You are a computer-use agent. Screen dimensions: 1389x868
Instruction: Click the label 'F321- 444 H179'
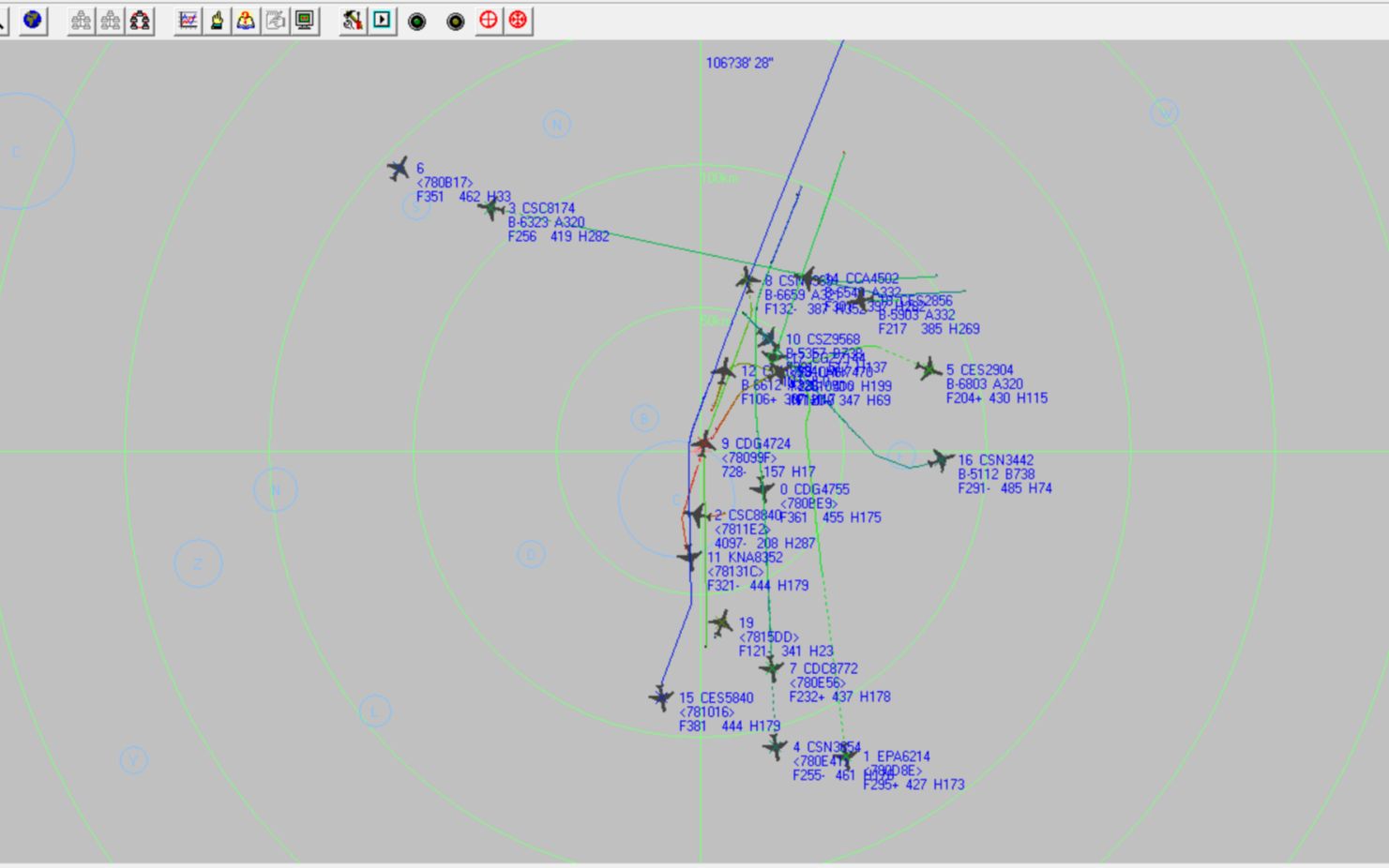pos(758,586)
